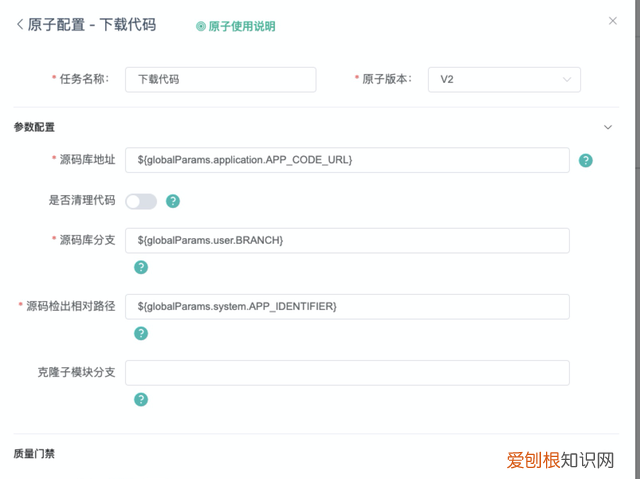Click help icon below 源码库分支 field
The image size is (640, 479).
141,267
